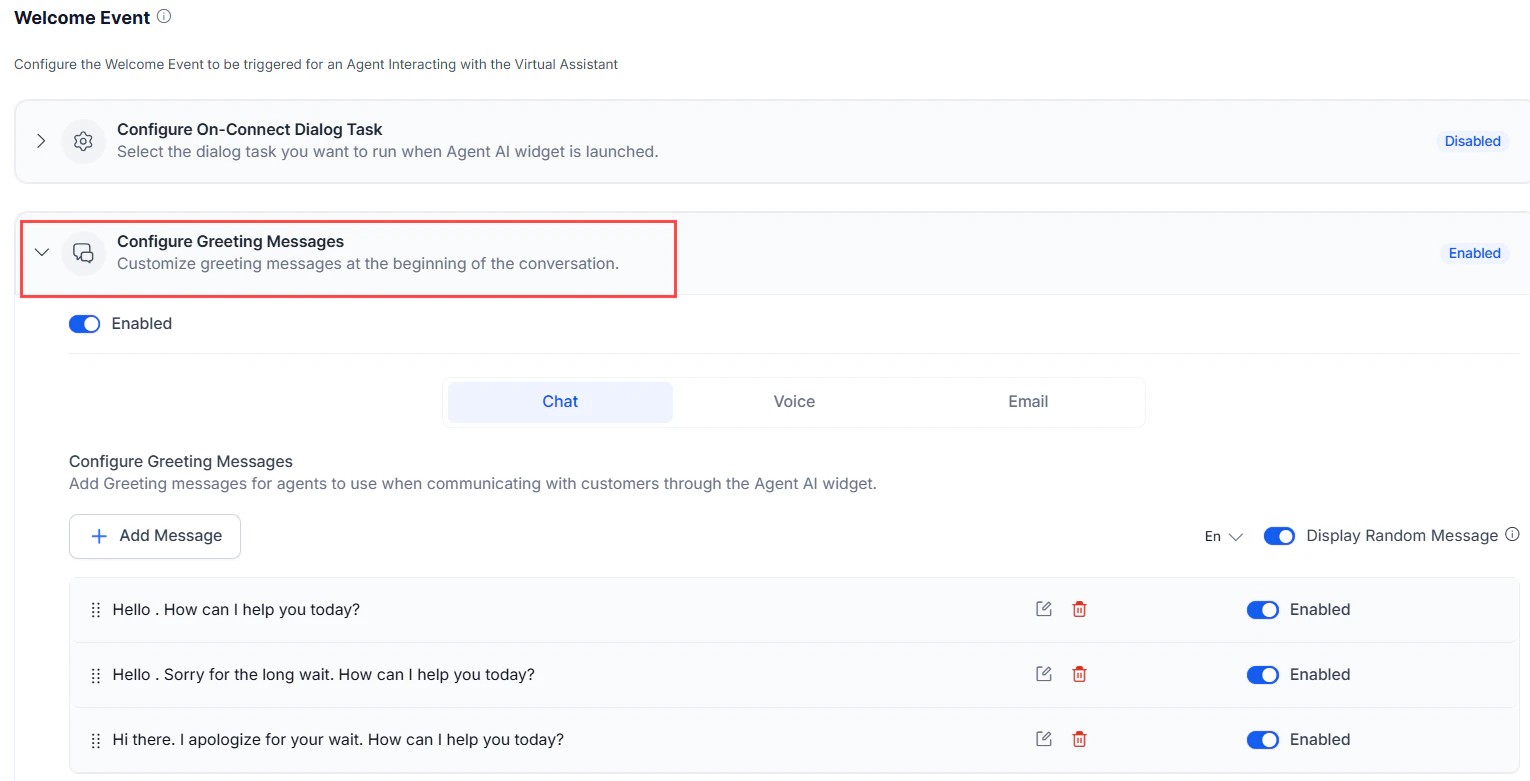This screenshot has height=781, width=1530.
Task: Click the 'Disabled' status label on Dialog Task
Action: (1471, 141)
